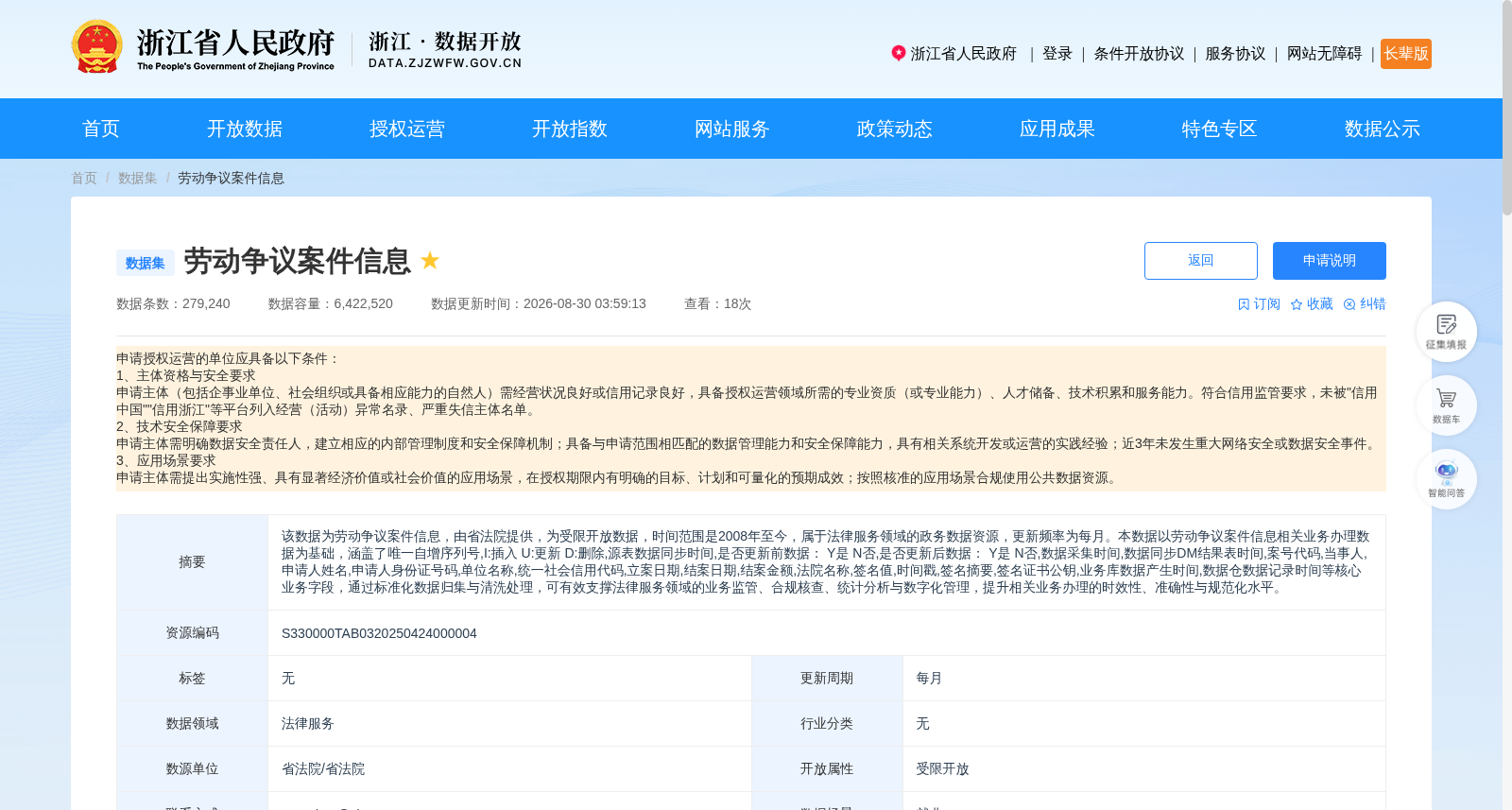Click the 资源编码 row label

[x=192, y=633]
